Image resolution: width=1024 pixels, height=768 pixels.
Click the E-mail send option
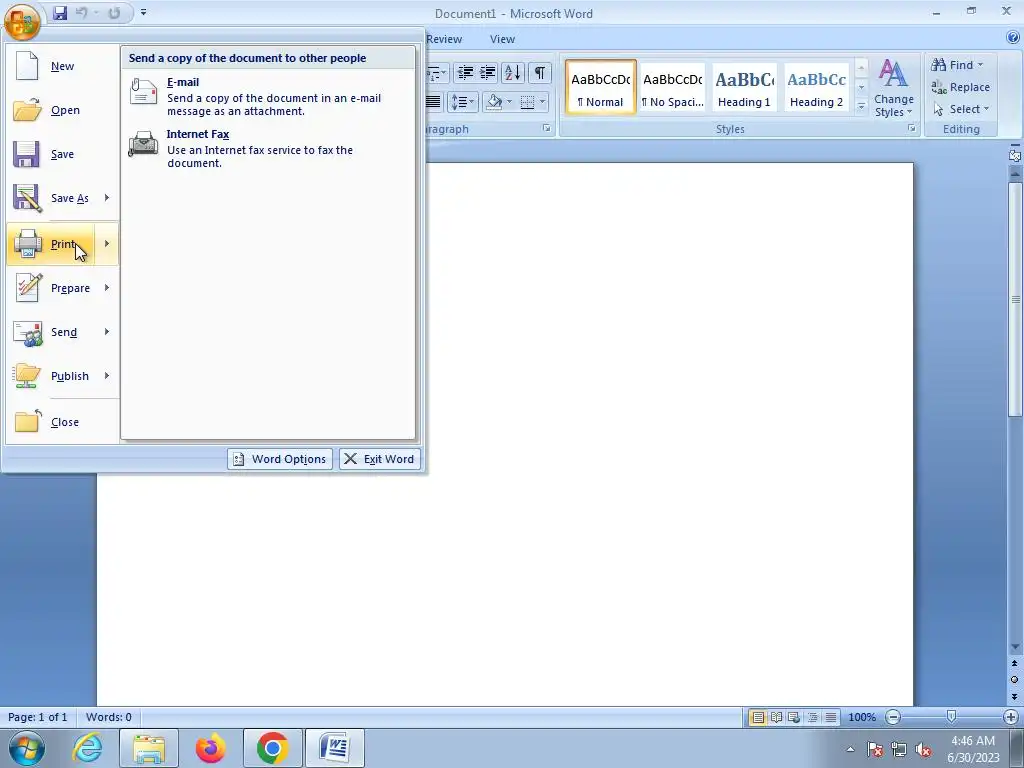pos(269,96)
